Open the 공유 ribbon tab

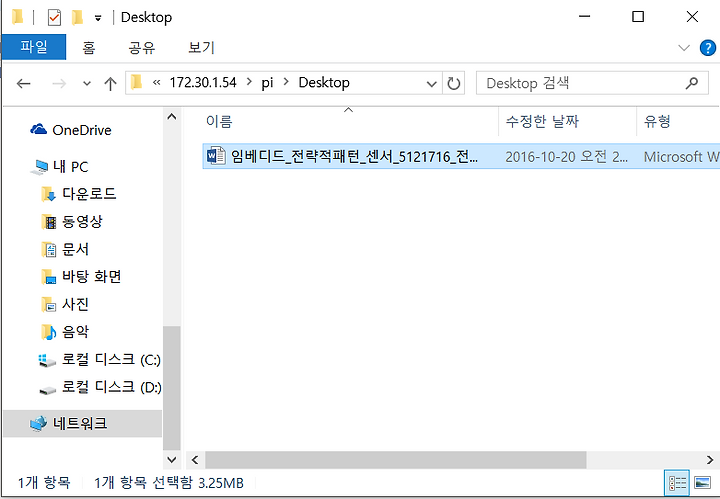141,47
